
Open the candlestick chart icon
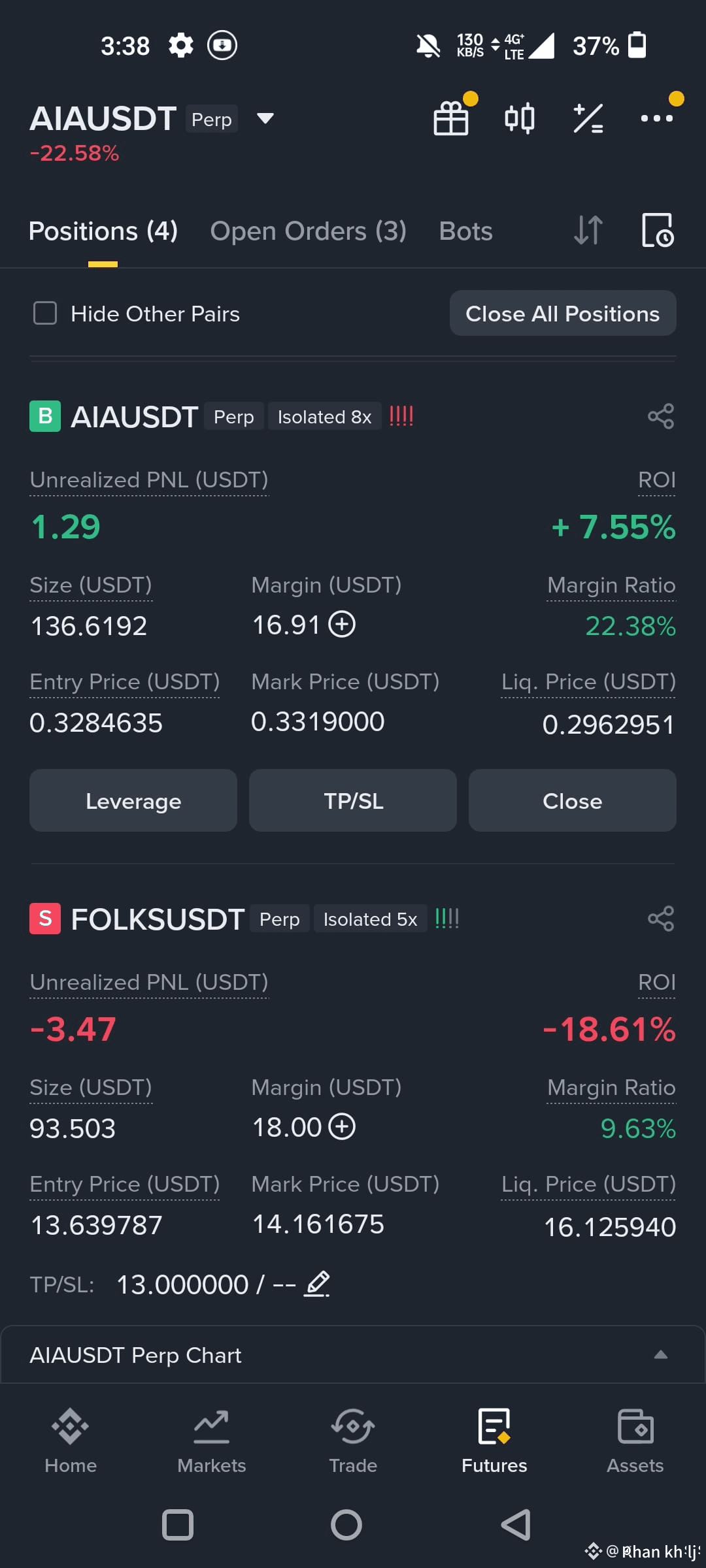click(520, 118)
